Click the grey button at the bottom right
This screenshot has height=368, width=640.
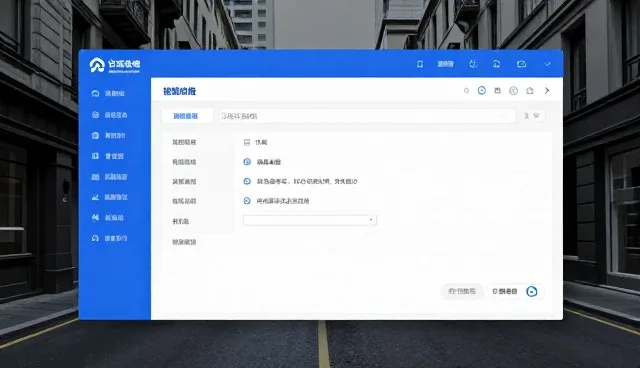point(462,291)
